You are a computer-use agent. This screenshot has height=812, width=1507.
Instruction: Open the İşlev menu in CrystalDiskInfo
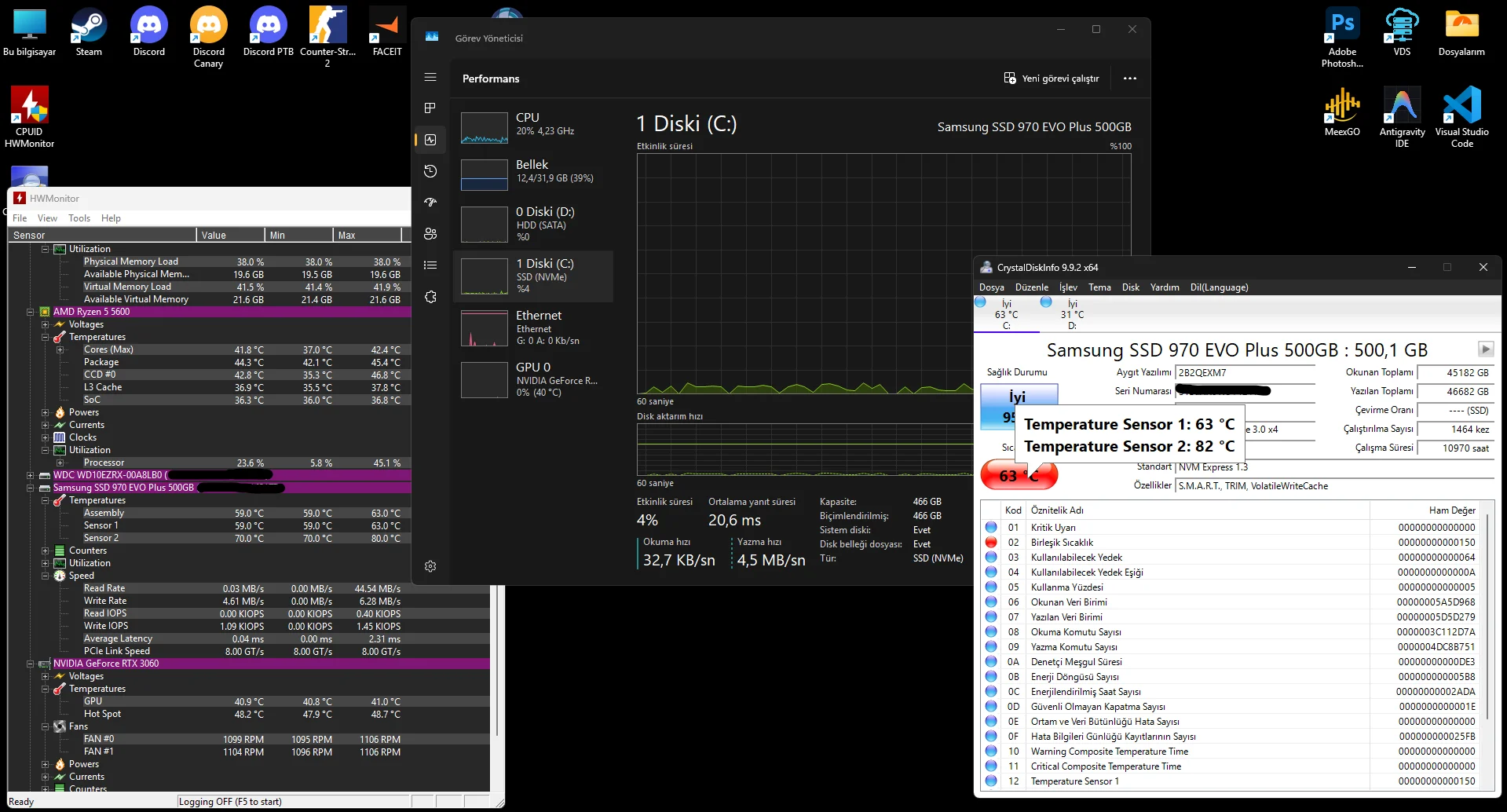coord(1068,287)
